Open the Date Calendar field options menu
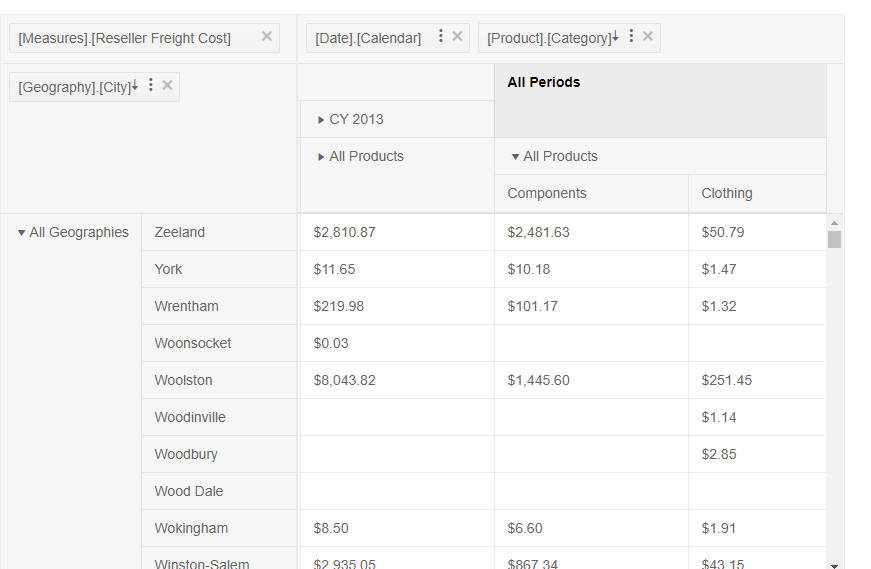871x569 pixels. point(441,37)
